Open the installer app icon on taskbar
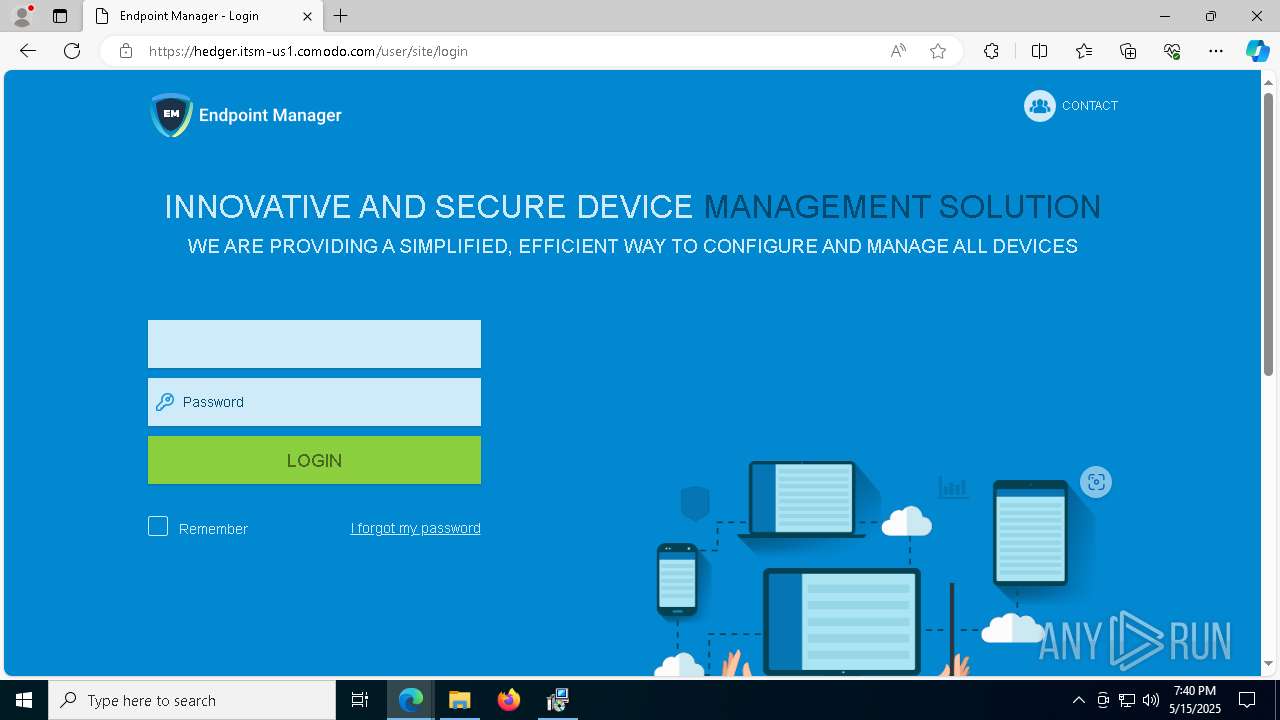The height and width of the screenshot is (720, 1280). tap(558, 700)
